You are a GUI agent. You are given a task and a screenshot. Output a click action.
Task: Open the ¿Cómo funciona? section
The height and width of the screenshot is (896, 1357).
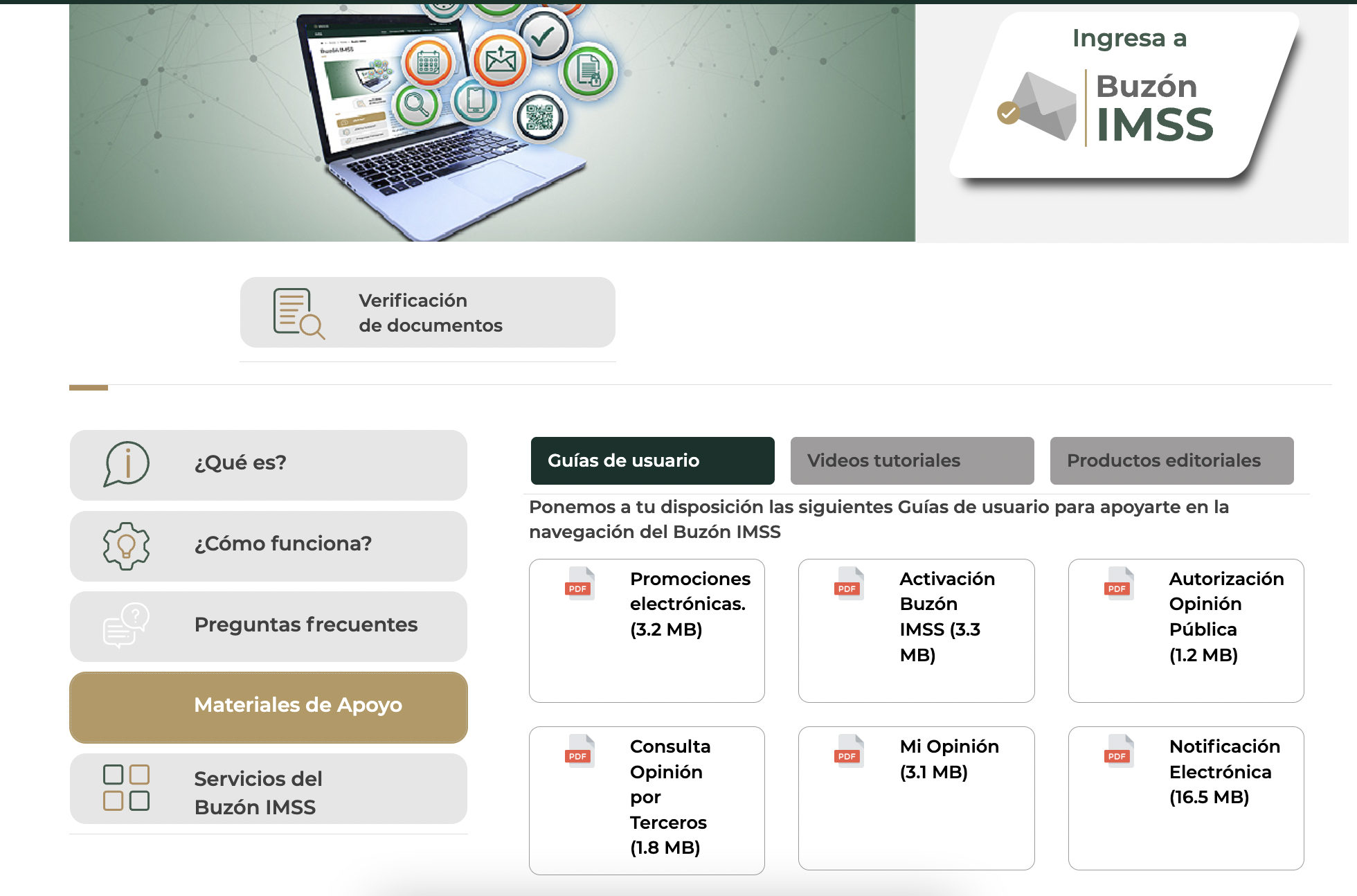click(x=269, y=546)
